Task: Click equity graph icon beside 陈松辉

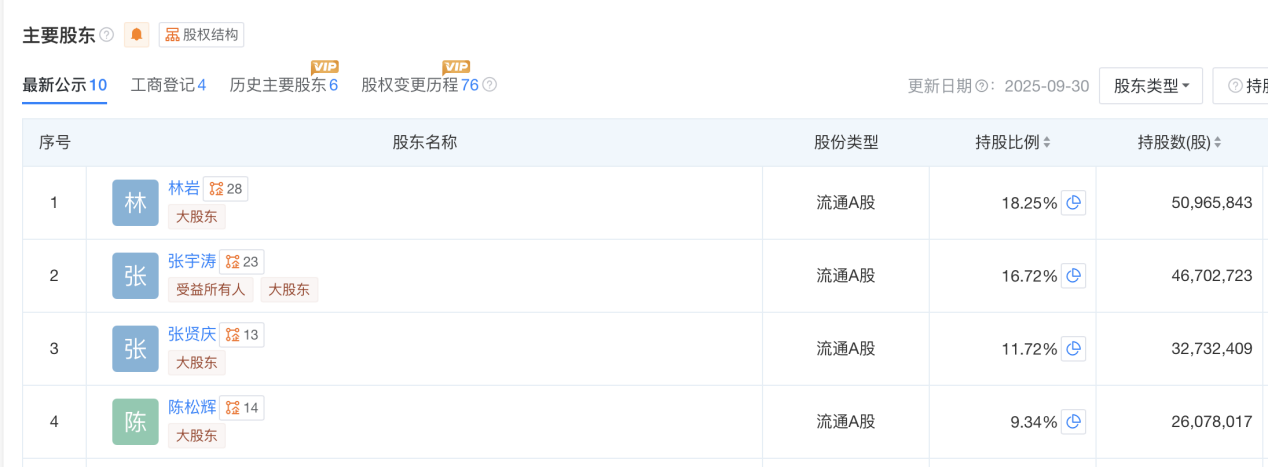Action: click(x=241, y=408)
